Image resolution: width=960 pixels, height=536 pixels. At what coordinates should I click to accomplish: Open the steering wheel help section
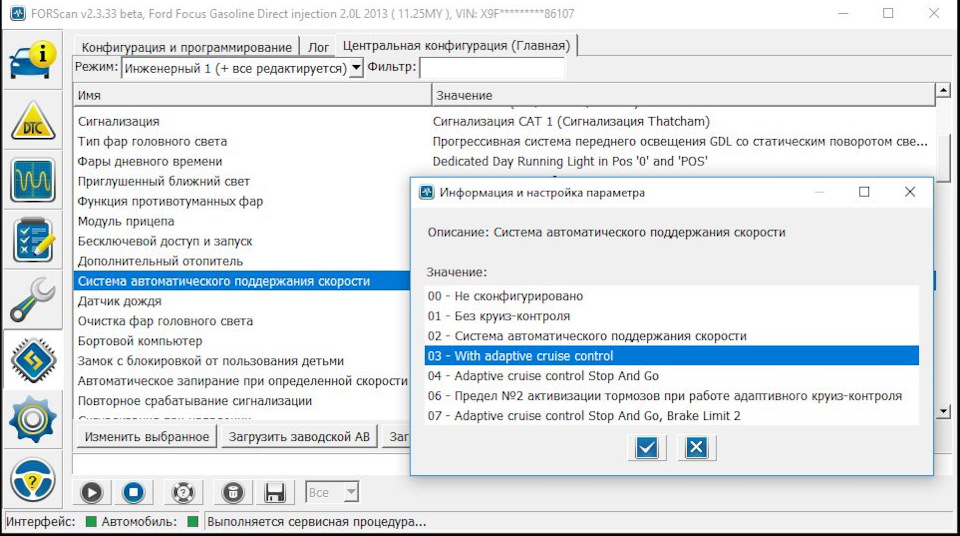tap(32, 480)
